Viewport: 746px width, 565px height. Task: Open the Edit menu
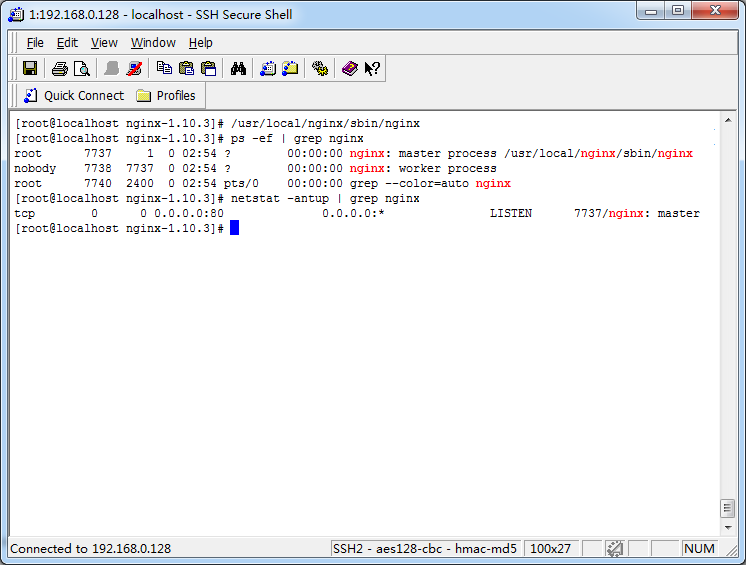point(67,43)
